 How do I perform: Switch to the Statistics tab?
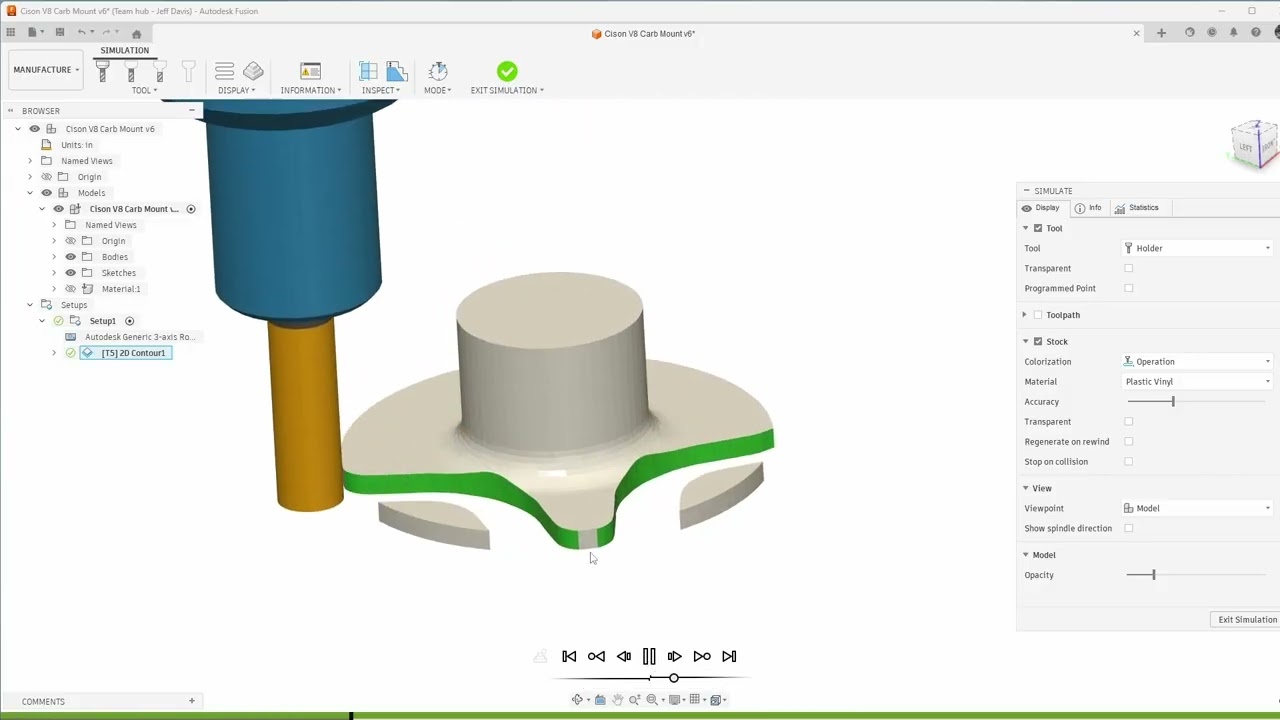[x=1136, y=208]
